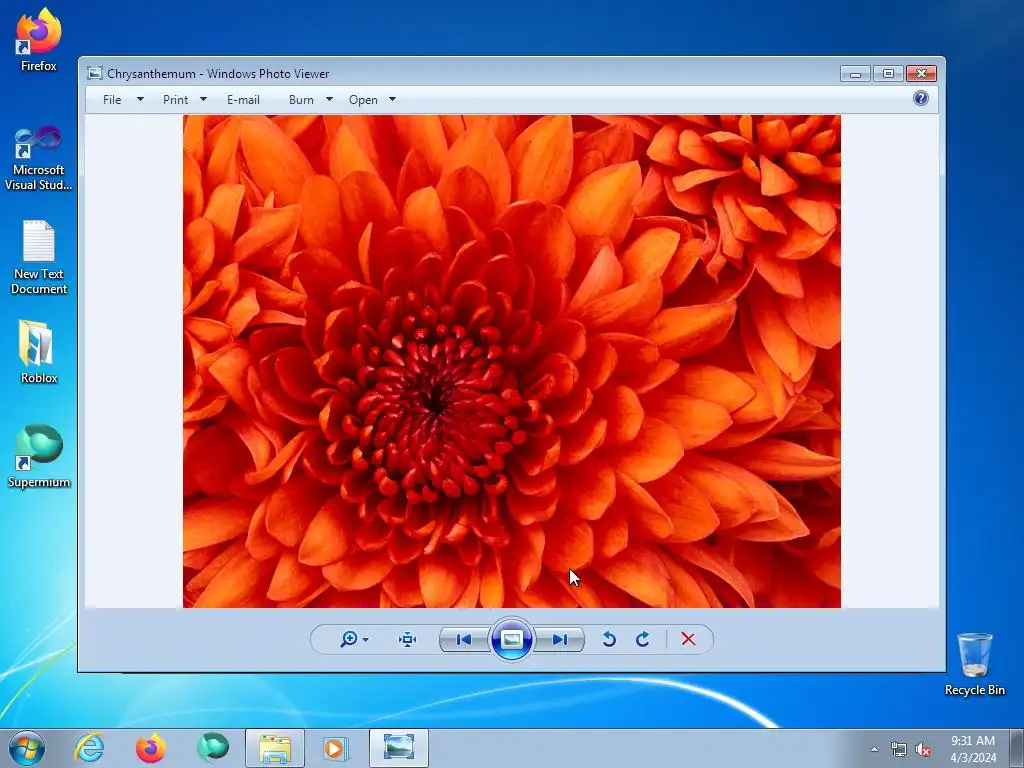The width and height of the screenshot is (1024, 768).
Task: Open Windows Media Player taskbar icon
Action: tap(336, 748)
